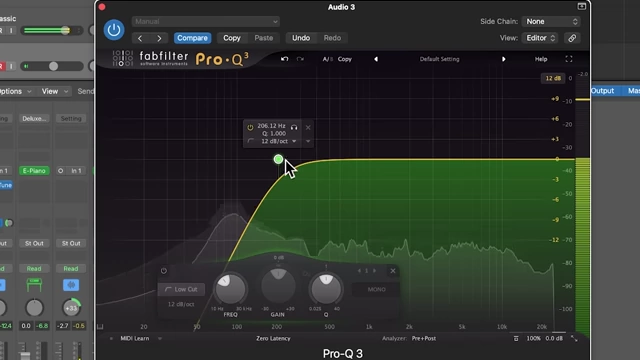Click the Q knob

(x=326, y=289)
